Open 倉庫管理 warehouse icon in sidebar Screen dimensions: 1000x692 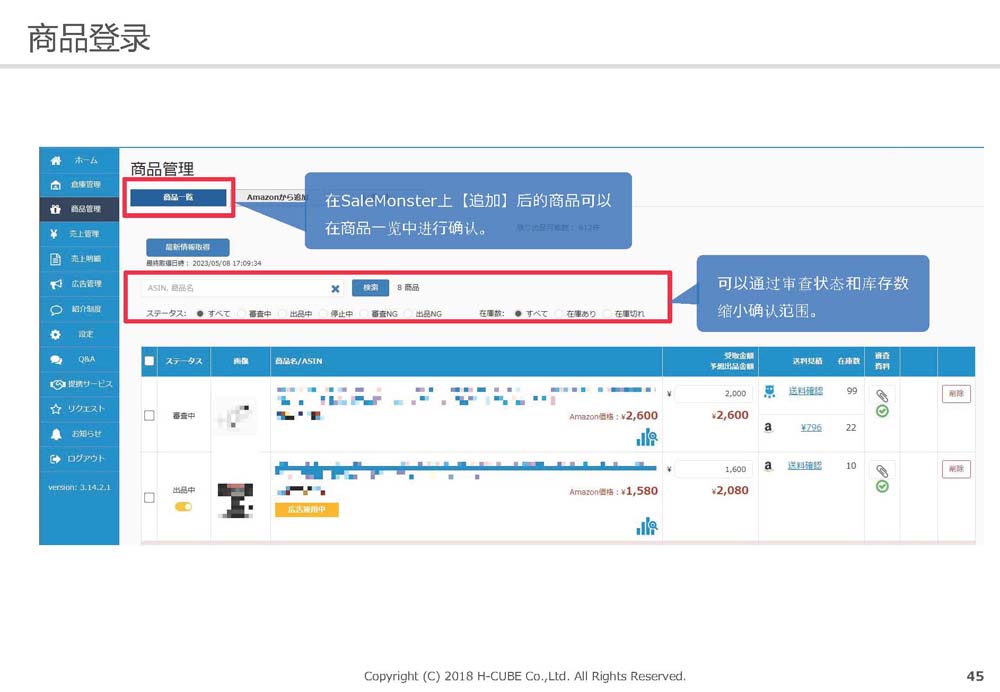click(55, 185)
